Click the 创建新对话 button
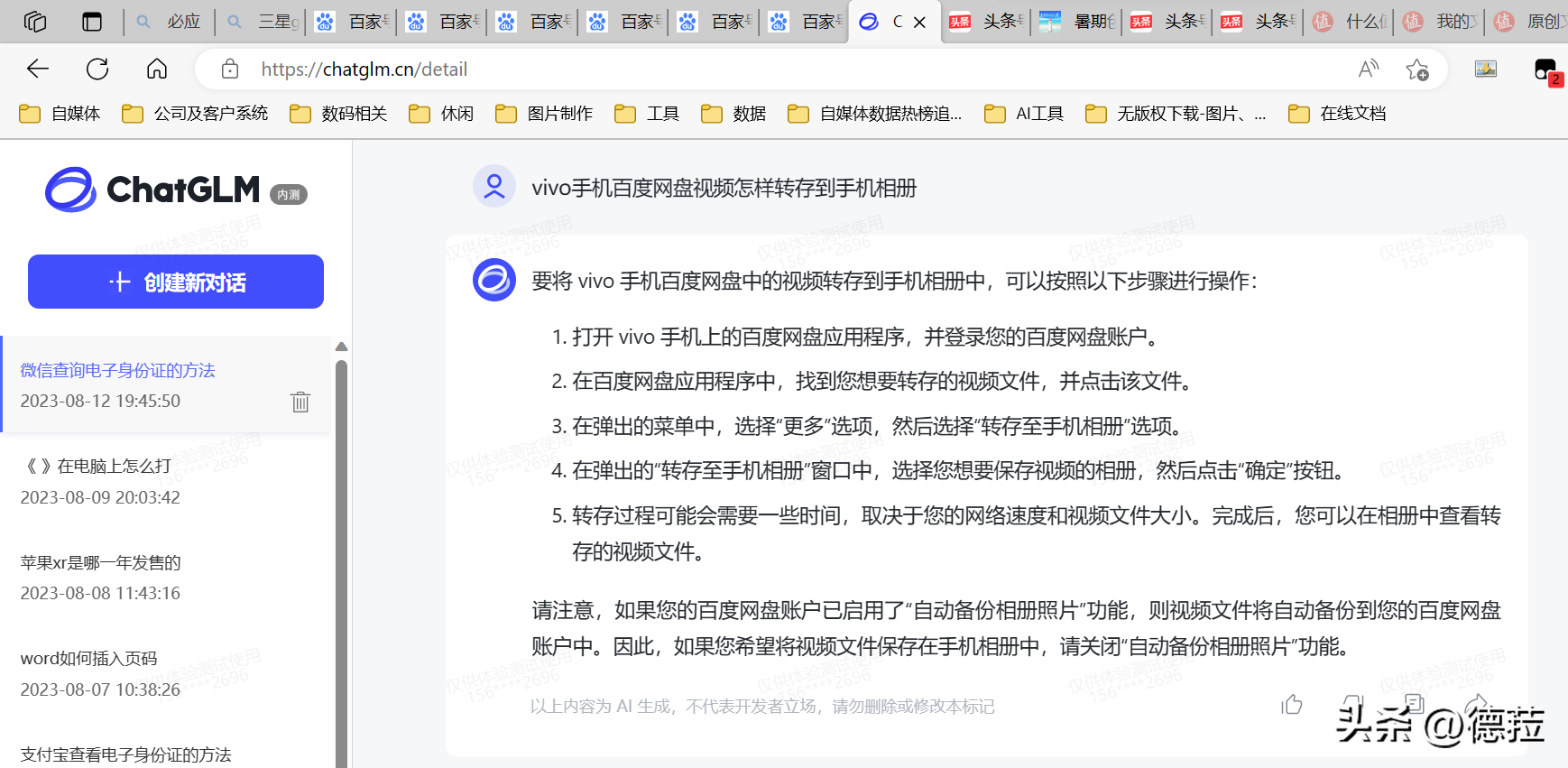The width and height of the screenshot is (1568, 768). (176, 282)
